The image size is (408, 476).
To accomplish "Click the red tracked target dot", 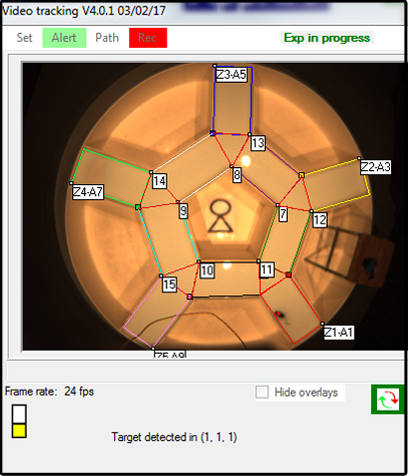I will 279,314.
